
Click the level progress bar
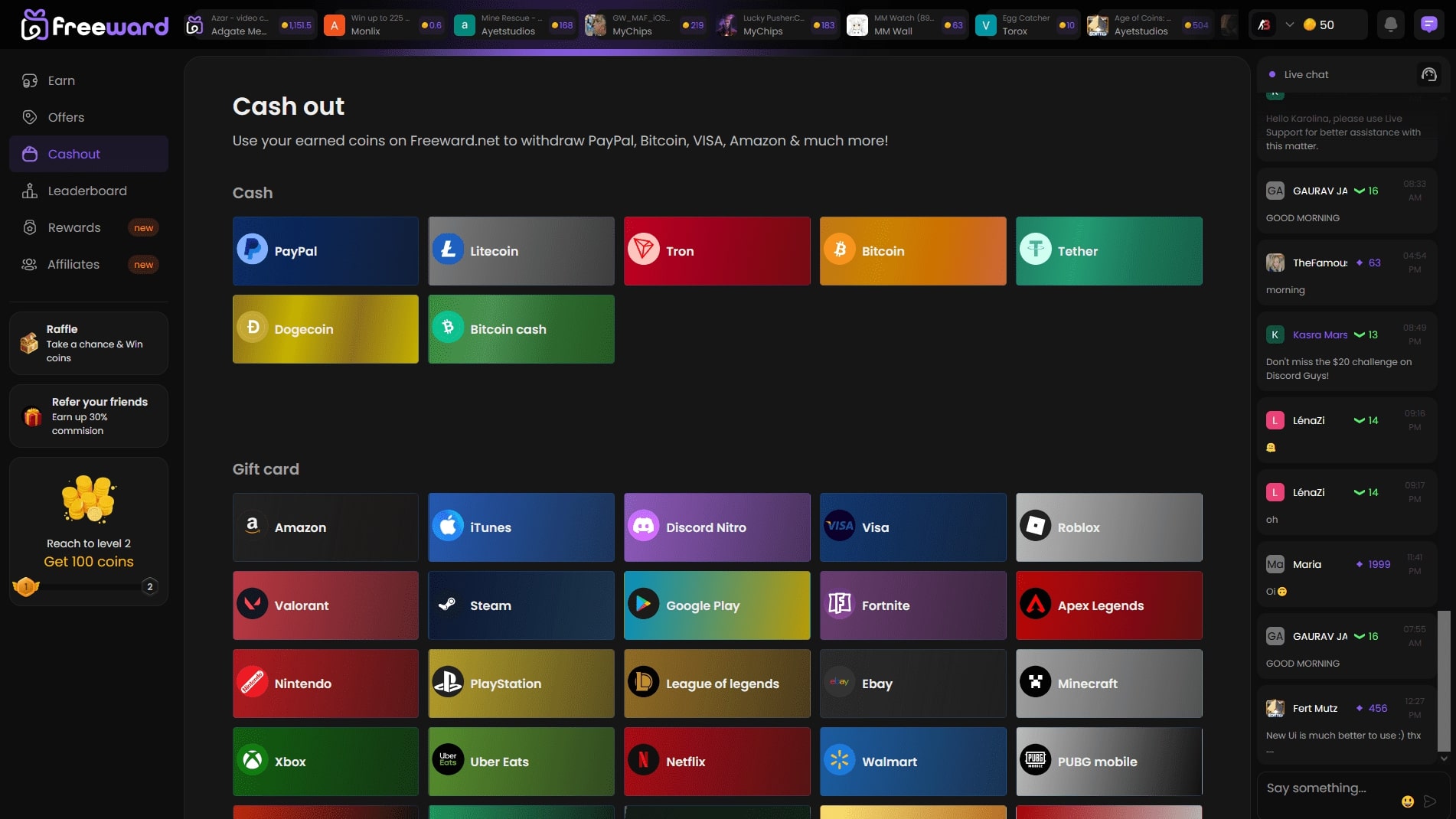point(89,587)
